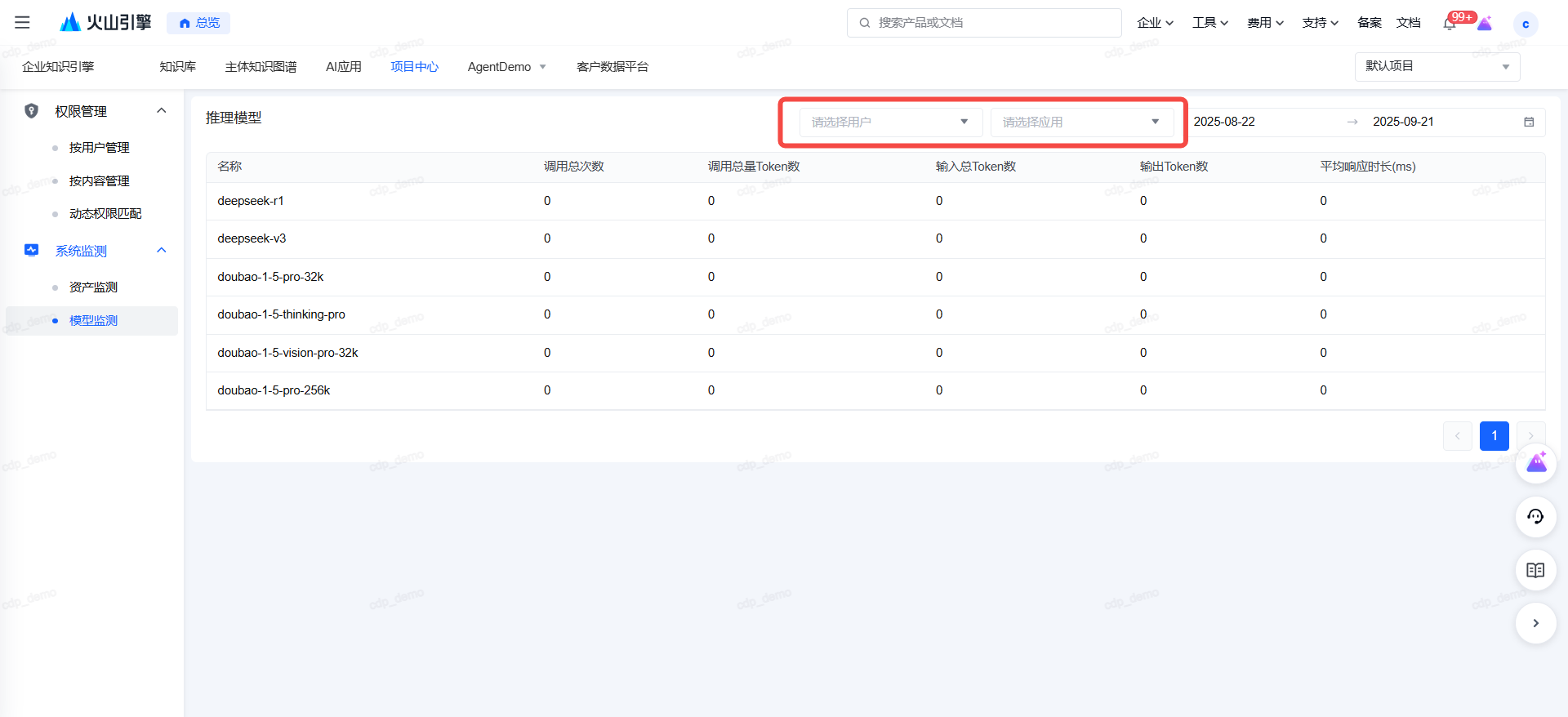Open the AI应用 tab
Viewport: 1568px width, 717px height.
343,67
